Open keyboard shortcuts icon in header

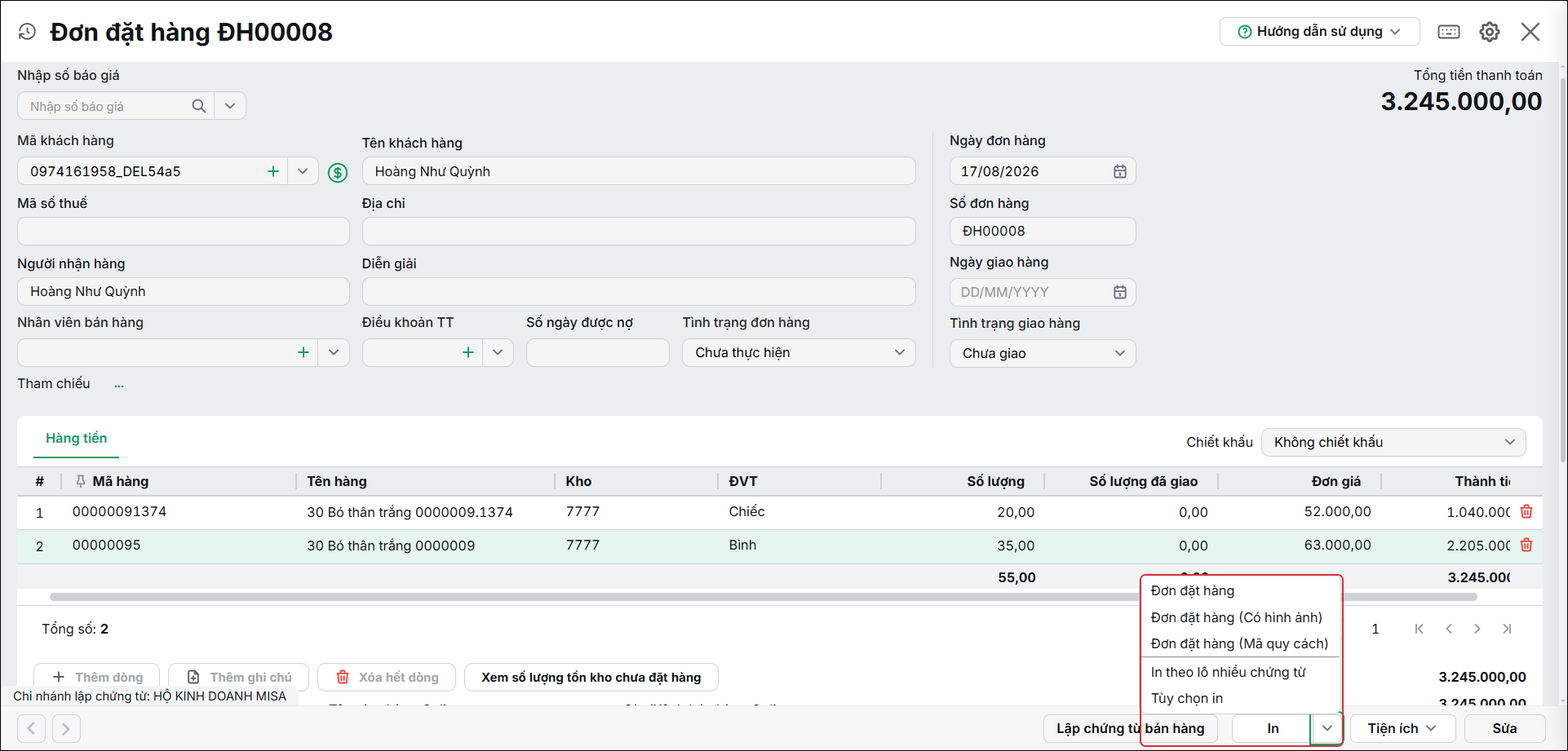[x=1449, y=32]
